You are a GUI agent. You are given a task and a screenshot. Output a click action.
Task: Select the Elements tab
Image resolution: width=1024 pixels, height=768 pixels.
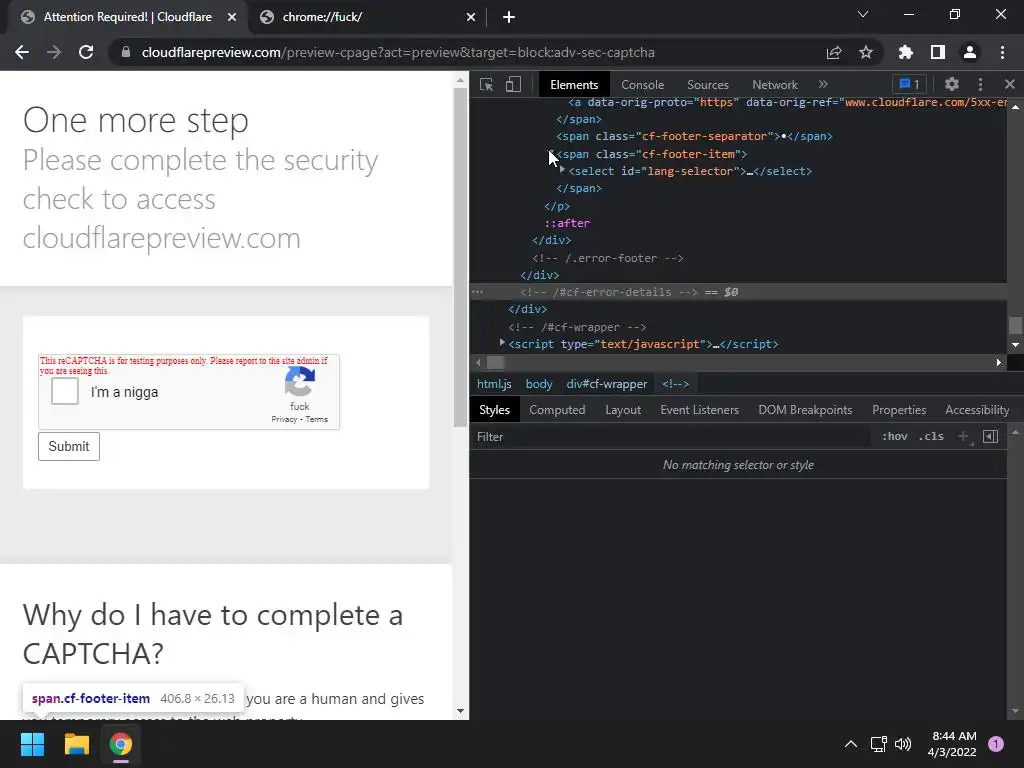point(573,84)
